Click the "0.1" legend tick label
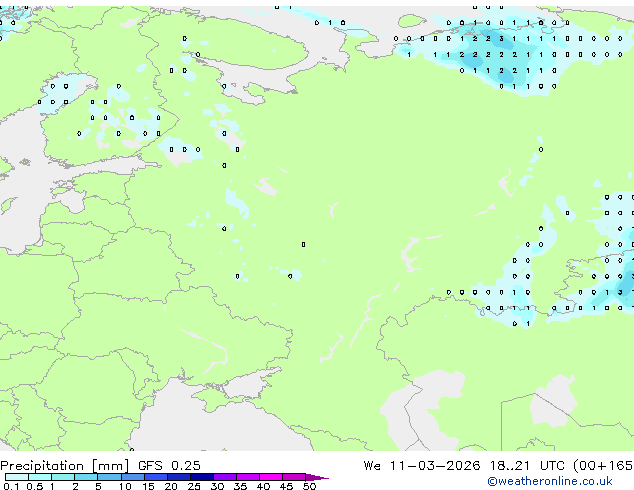 point(9,487)
